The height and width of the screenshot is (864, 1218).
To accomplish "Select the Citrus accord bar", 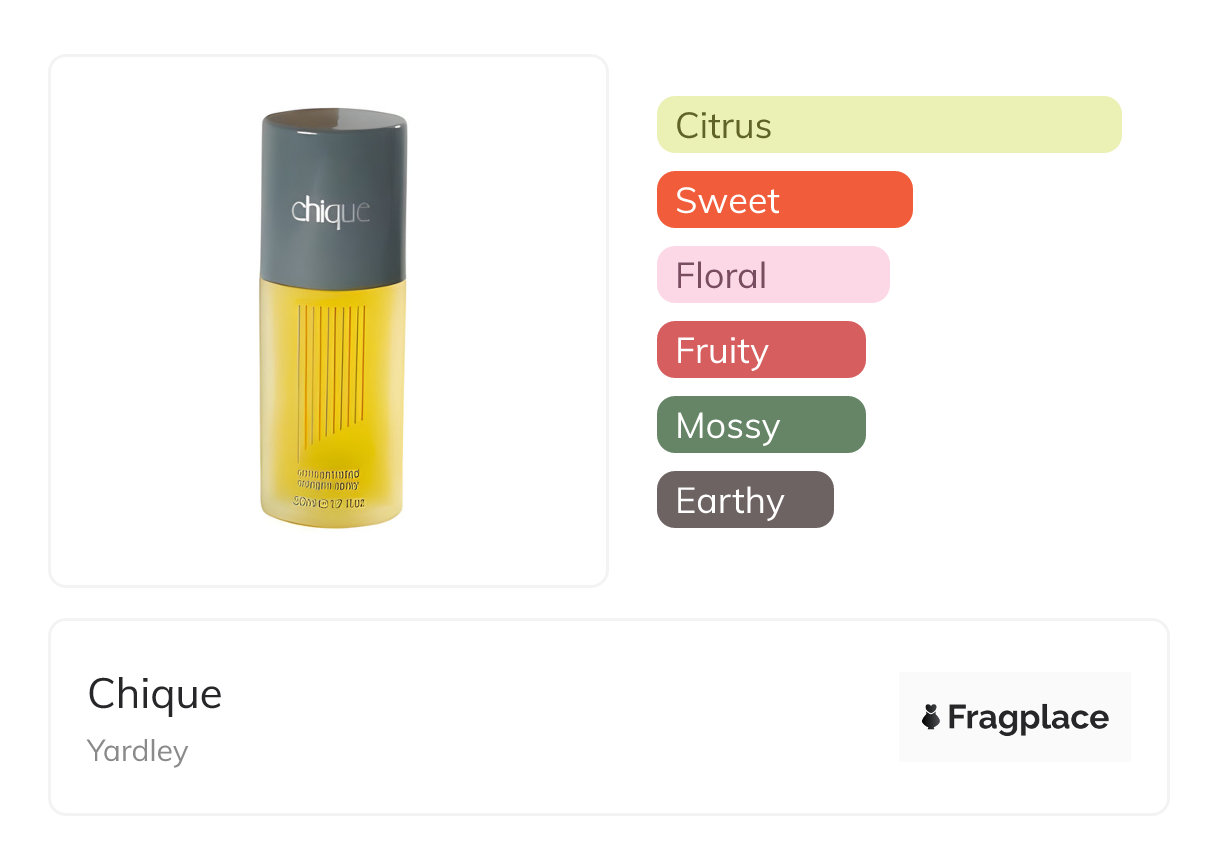I will coord(889,125).
